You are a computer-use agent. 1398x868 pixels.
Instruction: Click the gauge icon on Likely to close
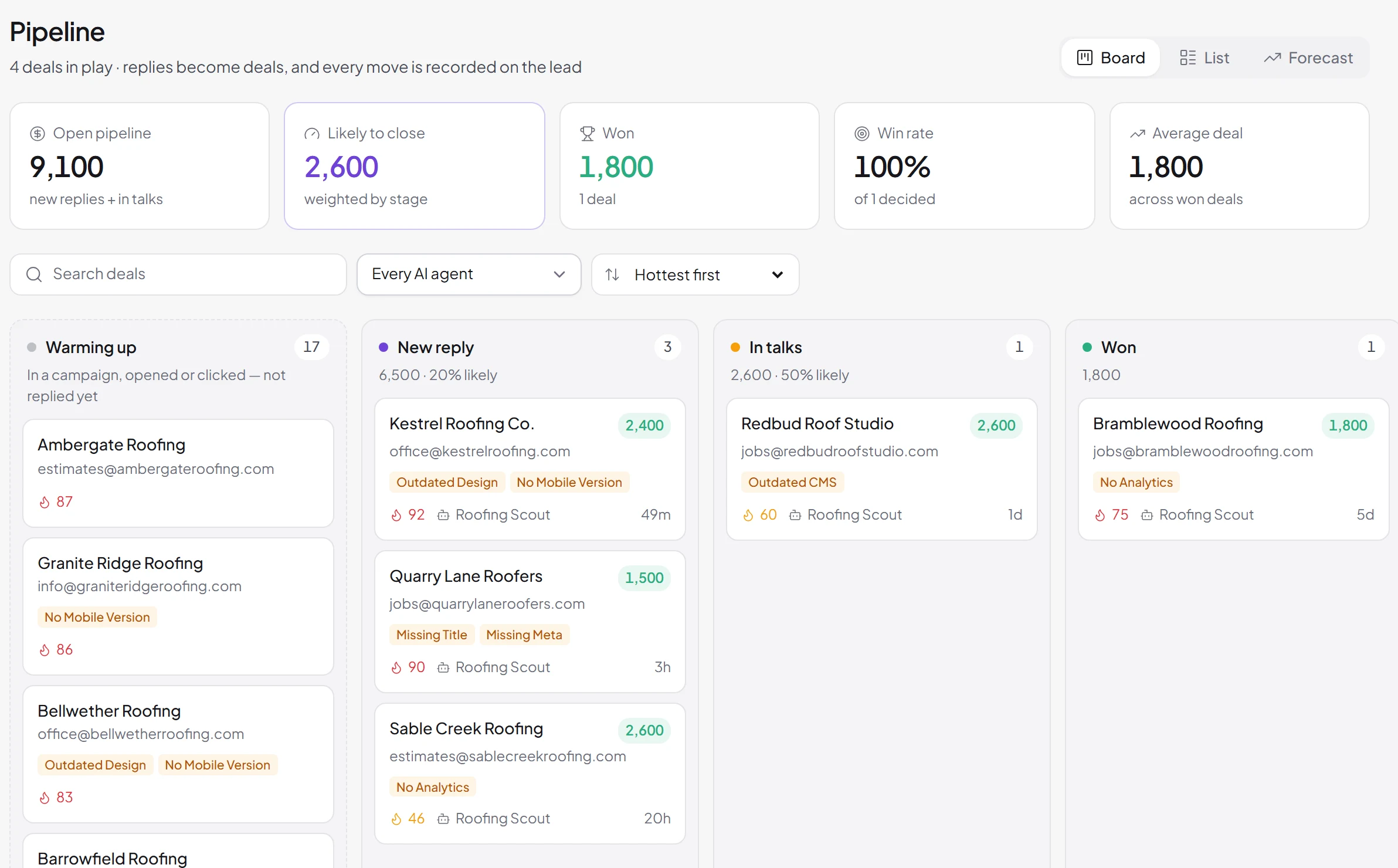(312, 134)
